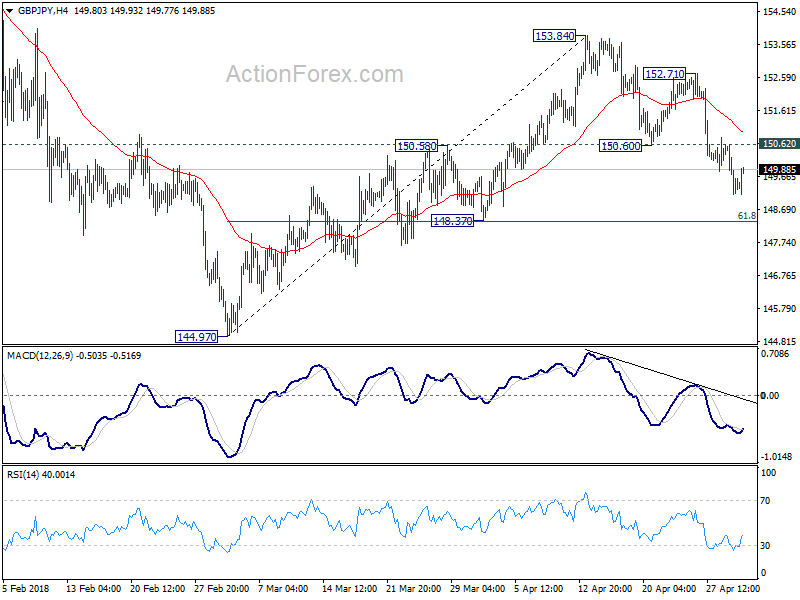Screen dimensions: 800x600
Task: Select the 145.790 price axis value
Action: point(779,309)
